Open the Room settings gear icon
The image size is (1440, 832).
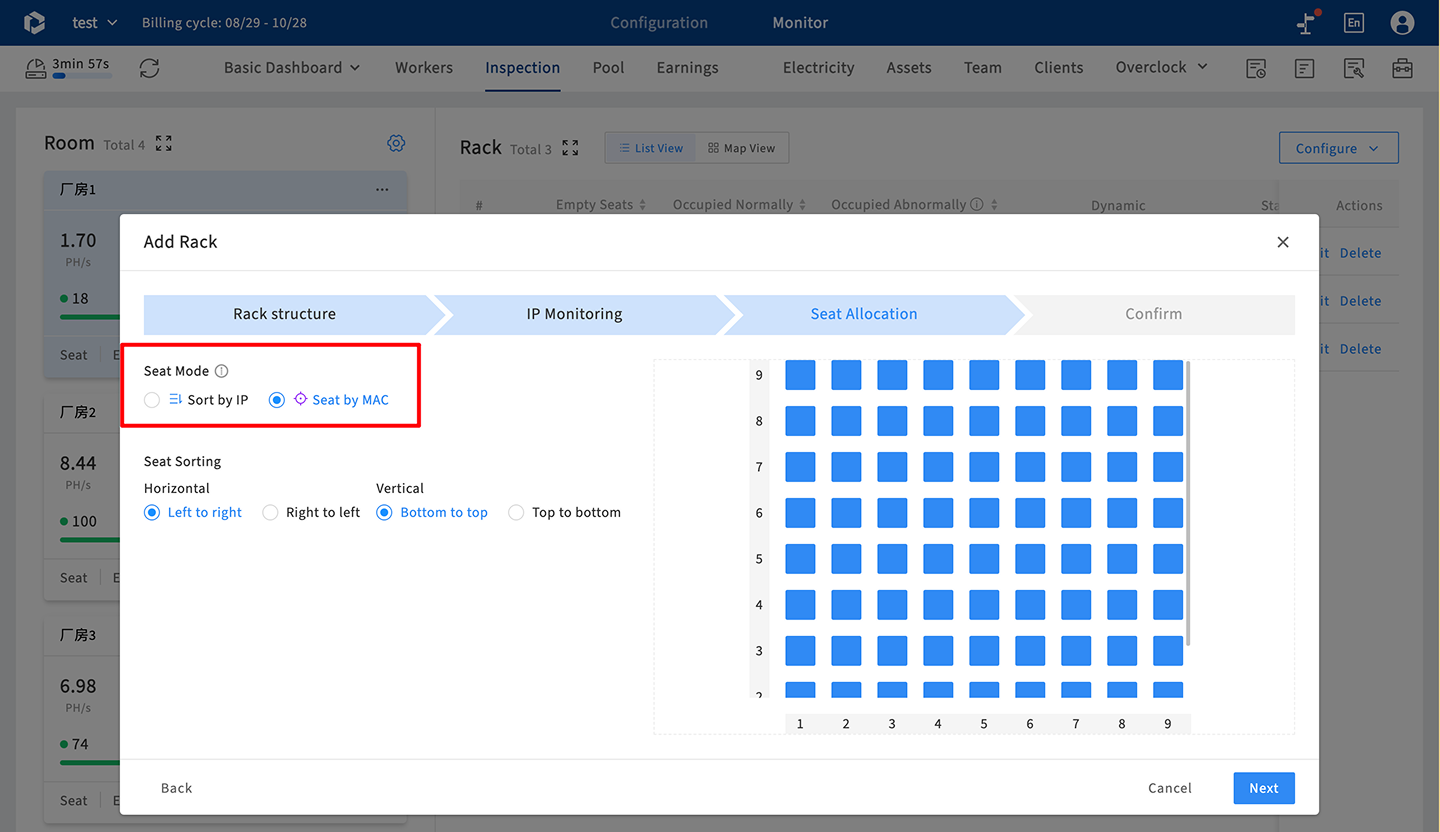click(x=396, y=144)
